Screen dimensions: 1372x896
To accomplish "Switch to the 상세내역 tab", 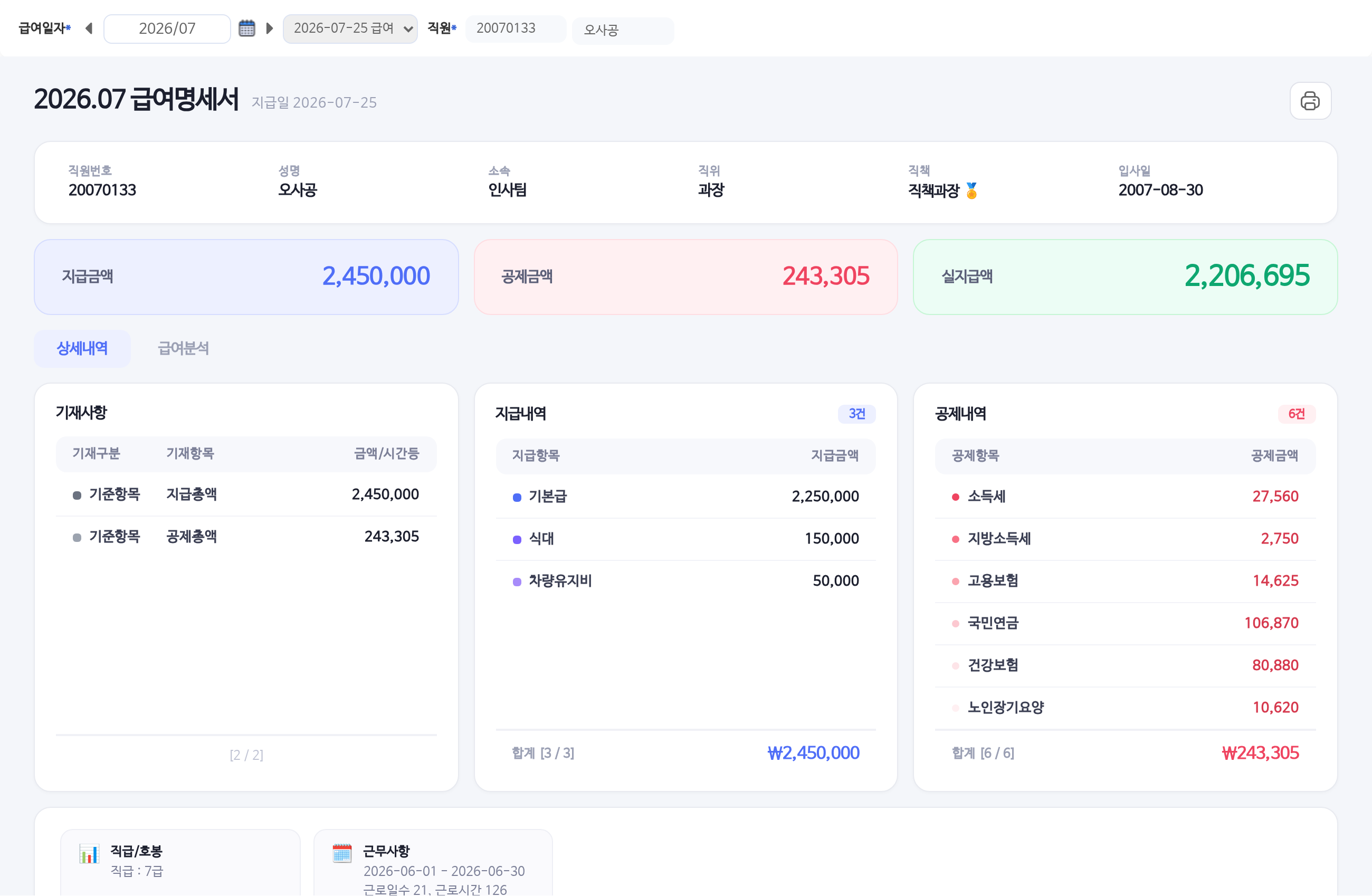I will [82, 348].
